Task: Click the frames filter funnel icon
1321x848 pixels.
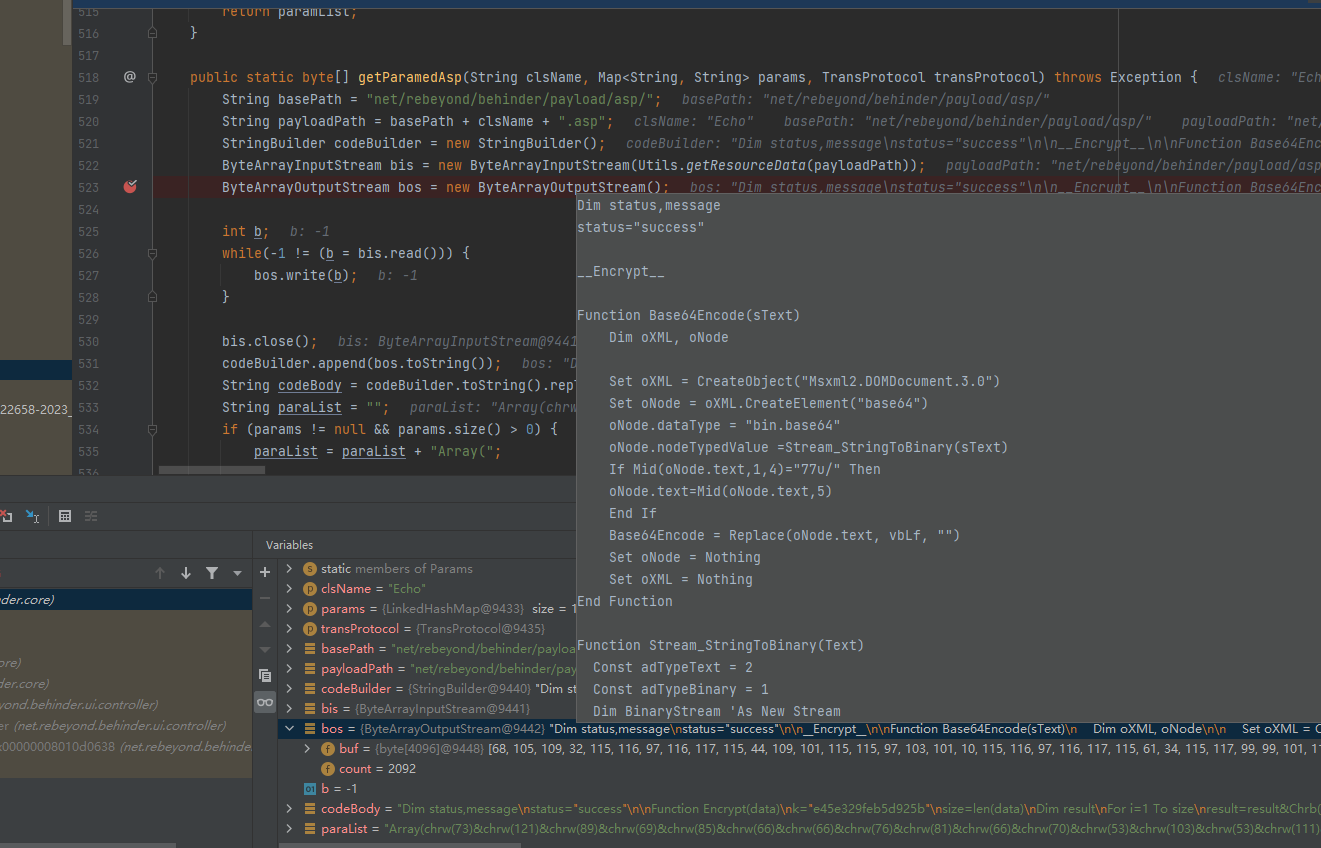Action: coord(212,573)
